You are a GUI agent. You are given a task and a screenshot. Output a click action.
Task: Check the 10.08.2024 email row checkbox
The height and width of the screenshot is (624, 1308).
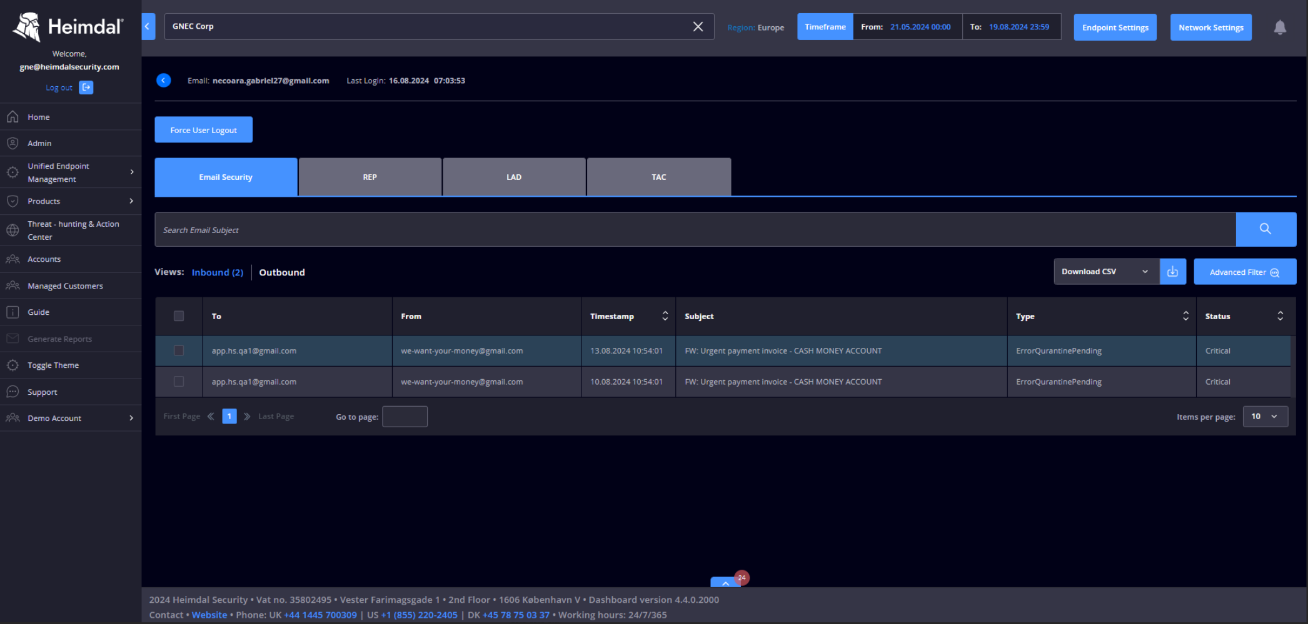(x=179, y=382)
